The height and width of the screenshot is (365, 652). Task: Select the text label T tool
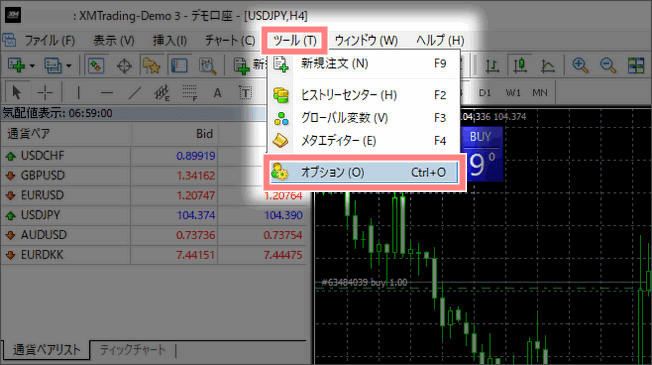[245, 93]
